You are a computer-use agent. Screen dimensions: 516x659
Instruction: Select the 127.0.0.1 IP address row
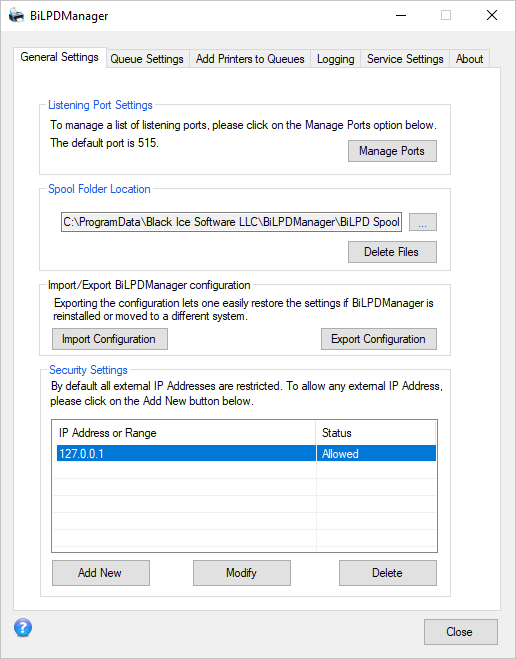246,453
